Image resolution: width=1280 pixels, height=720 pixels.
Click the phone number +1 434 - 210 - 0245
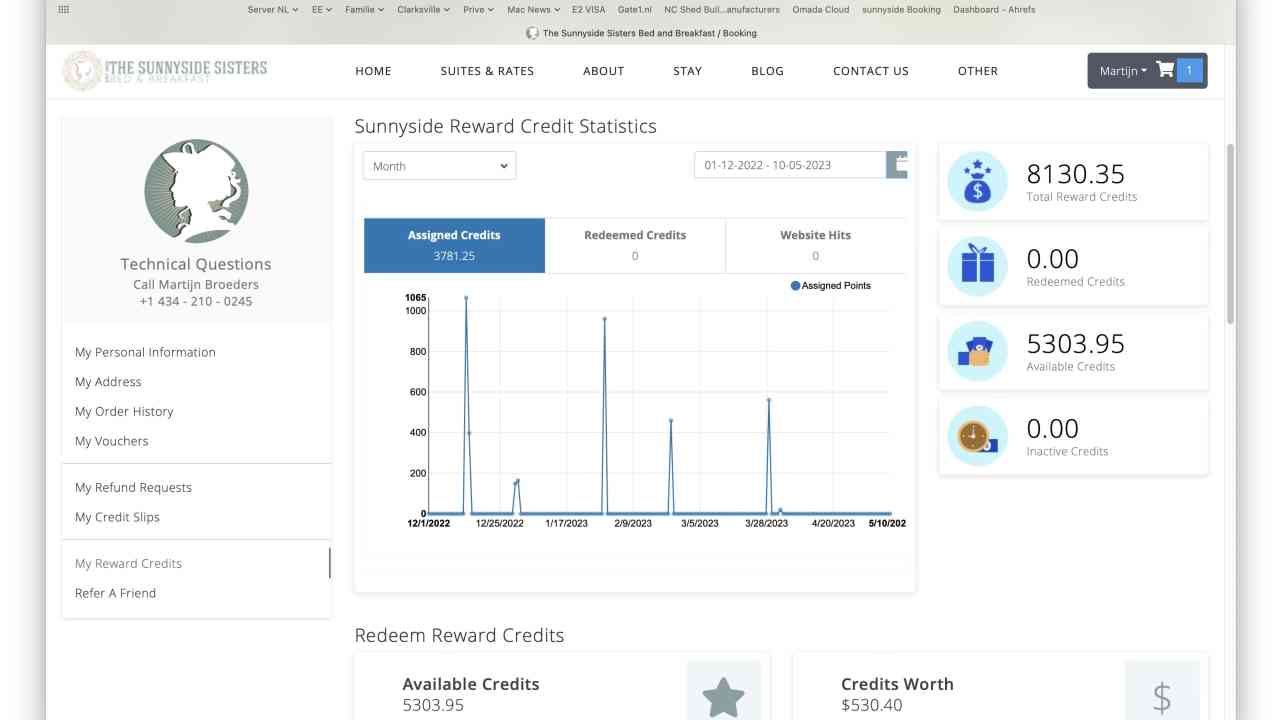click(196, 301)
